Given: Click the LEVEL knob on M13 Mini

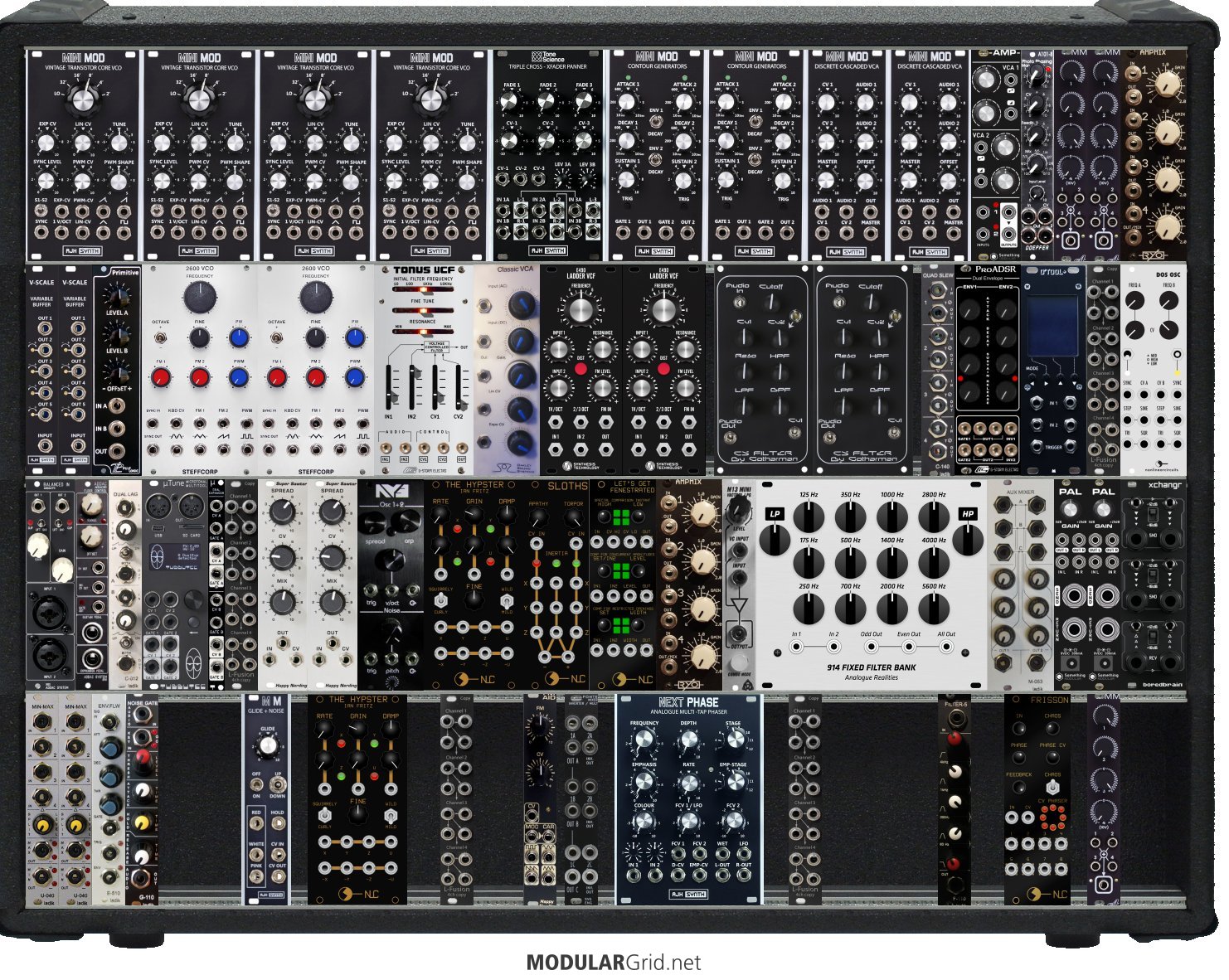Looking at the screenshot, I should pos(738,513).
